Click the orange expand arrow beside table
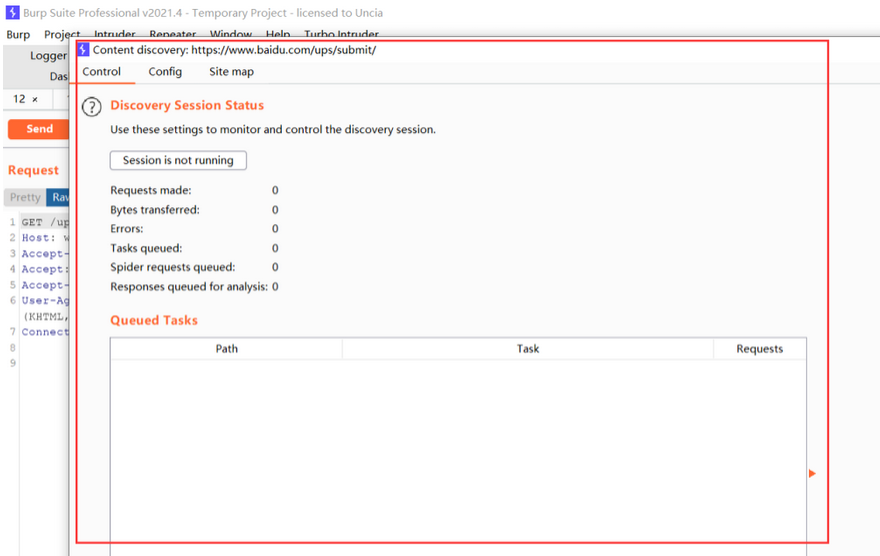 pyautogui.click(x=812, y=474)
